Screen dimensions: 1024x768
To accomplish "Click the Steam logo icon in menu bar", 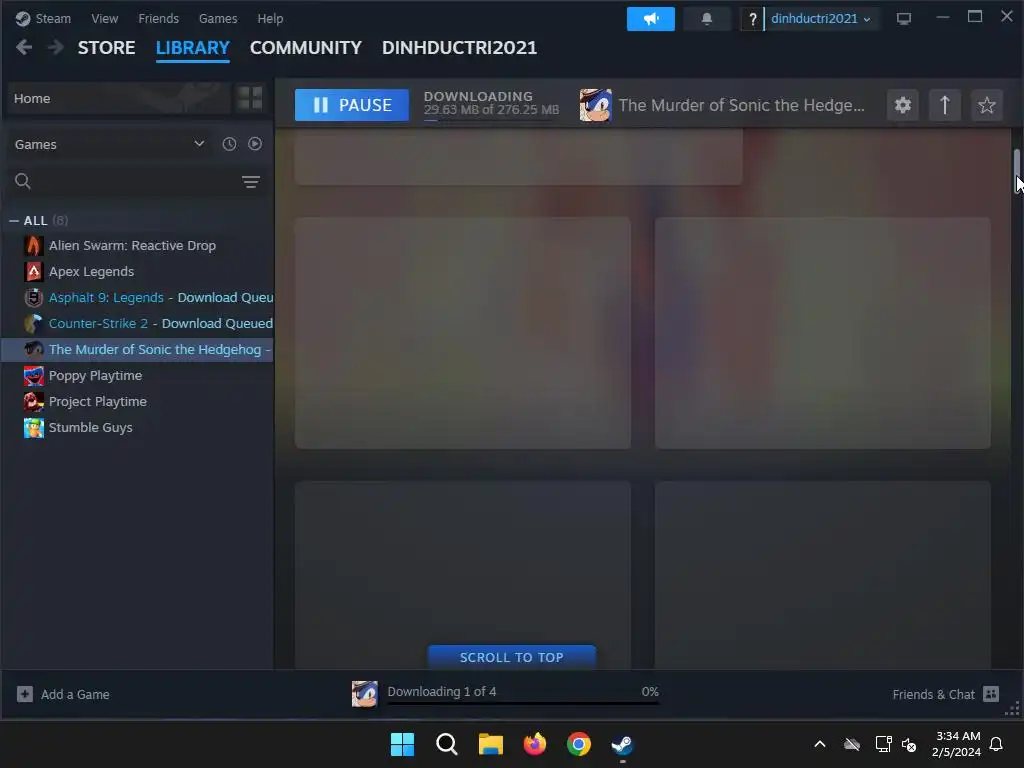I will [23, 18].
